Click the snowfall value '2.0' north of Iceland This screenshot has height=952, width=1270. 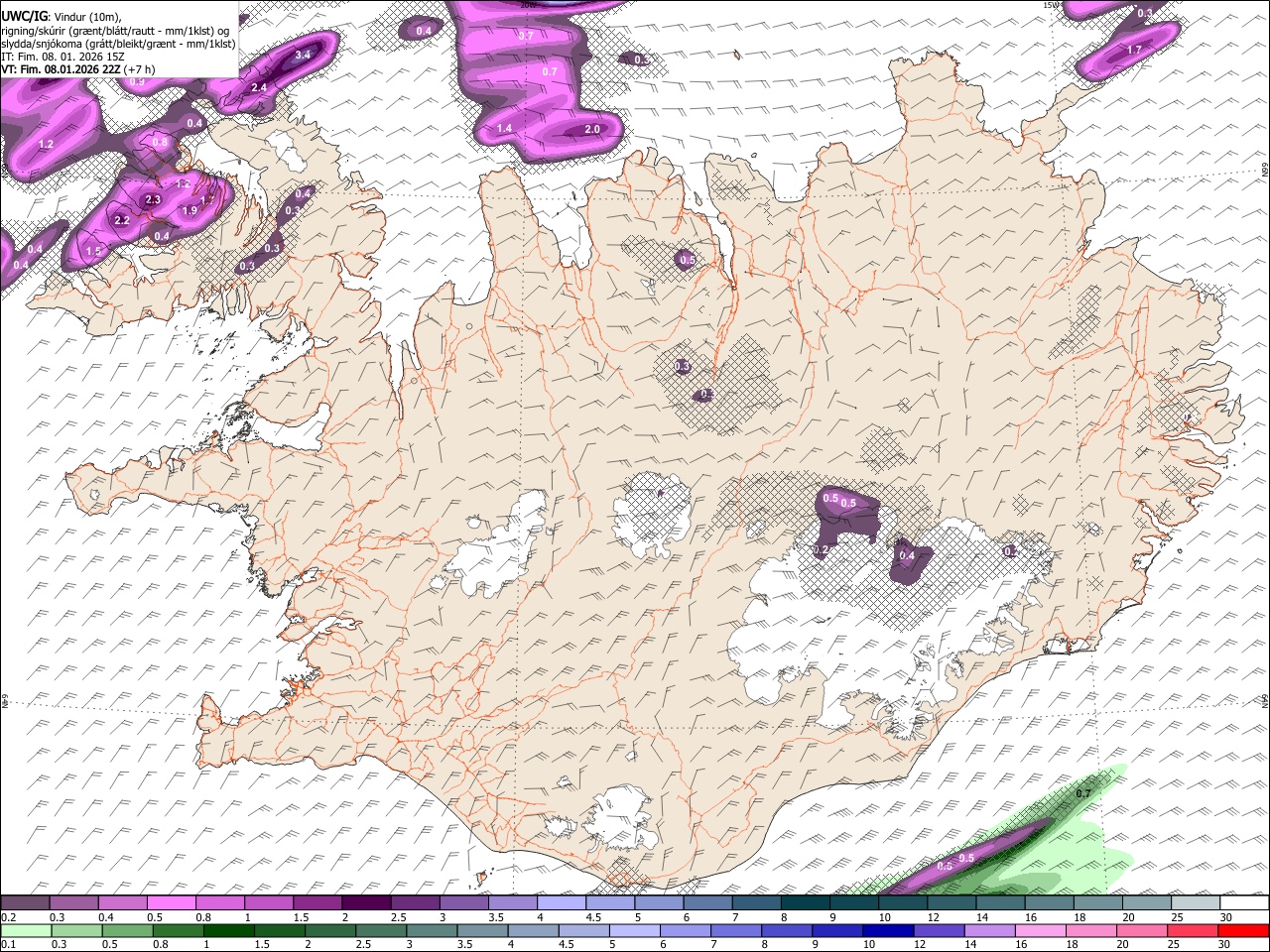click(x=592, y=130)
